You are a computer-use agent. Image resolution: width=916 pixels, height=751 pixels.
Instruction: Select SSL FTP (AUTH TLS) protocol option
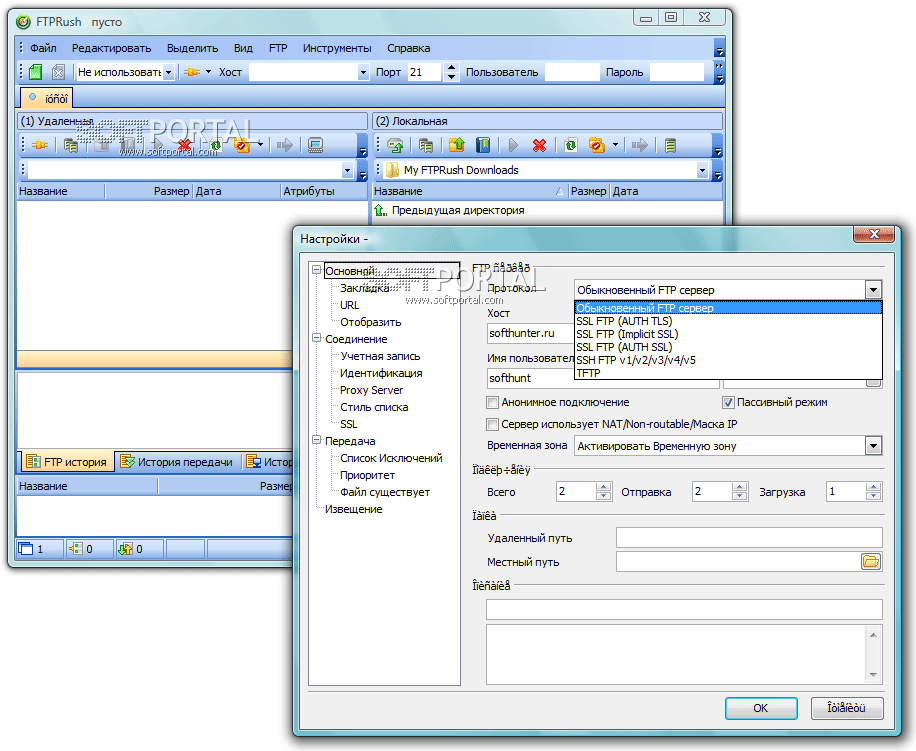click(728, 321)
